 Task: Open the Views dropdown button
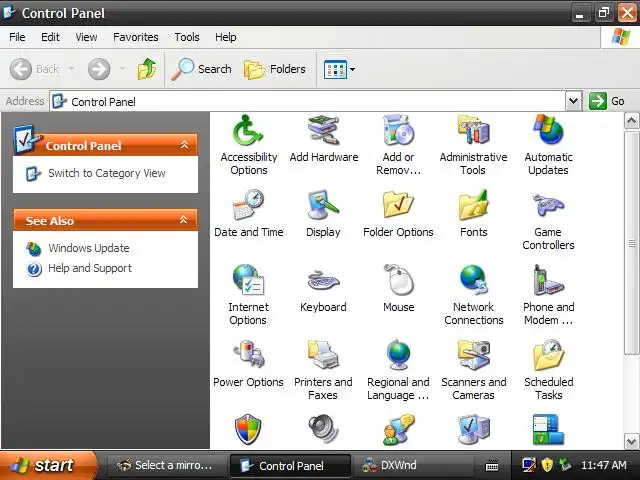tap(339, 69)
